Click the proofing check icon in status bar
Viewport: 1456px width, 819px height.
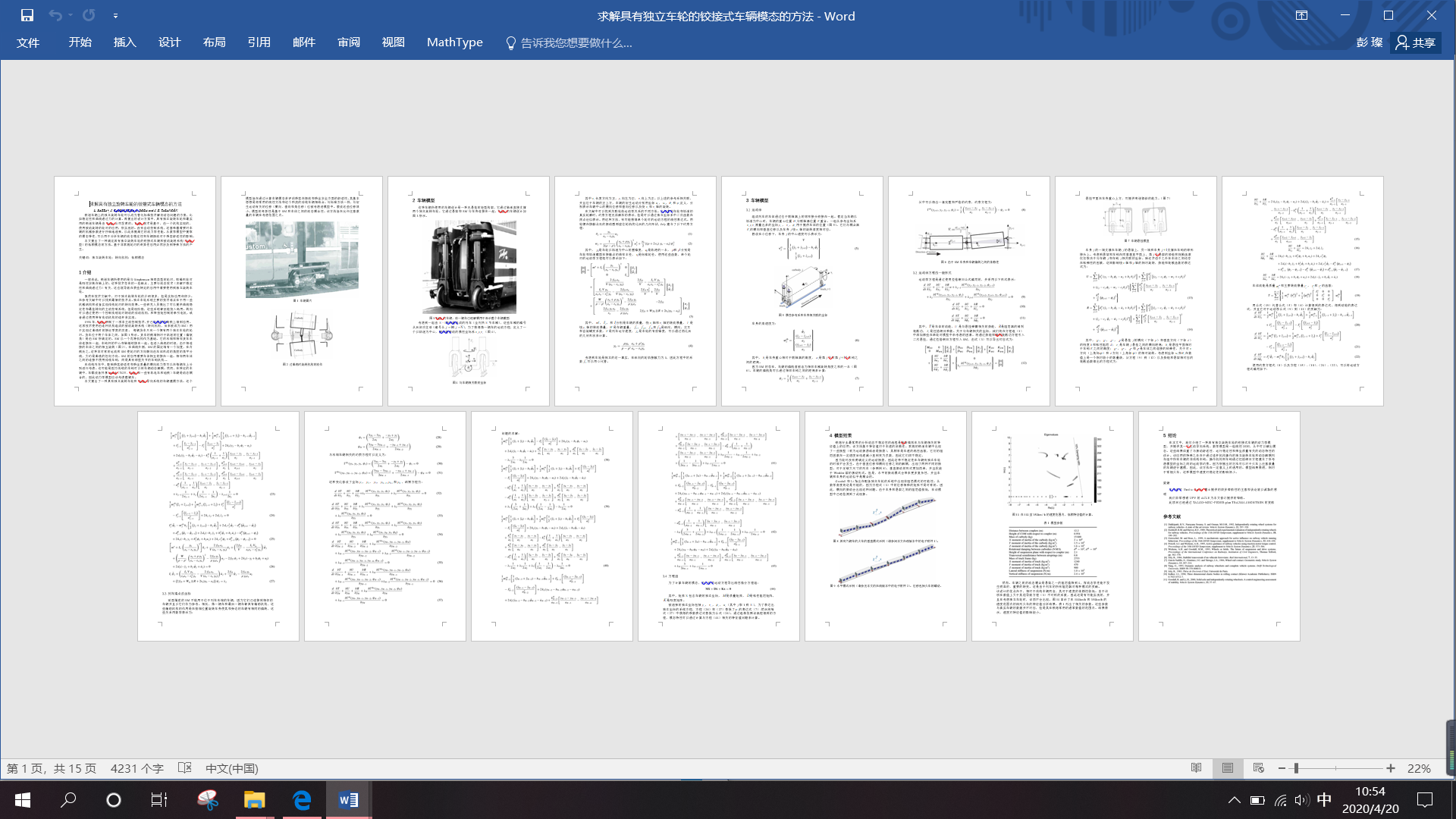coord(184,768)
